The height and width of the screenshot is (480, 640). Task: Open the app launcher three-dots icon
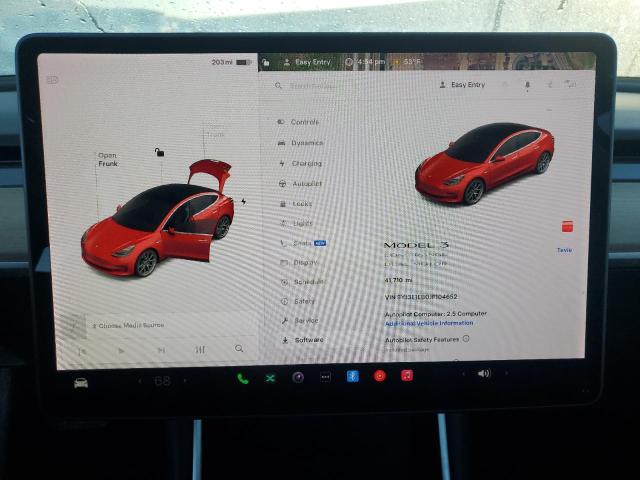(325, 377)
